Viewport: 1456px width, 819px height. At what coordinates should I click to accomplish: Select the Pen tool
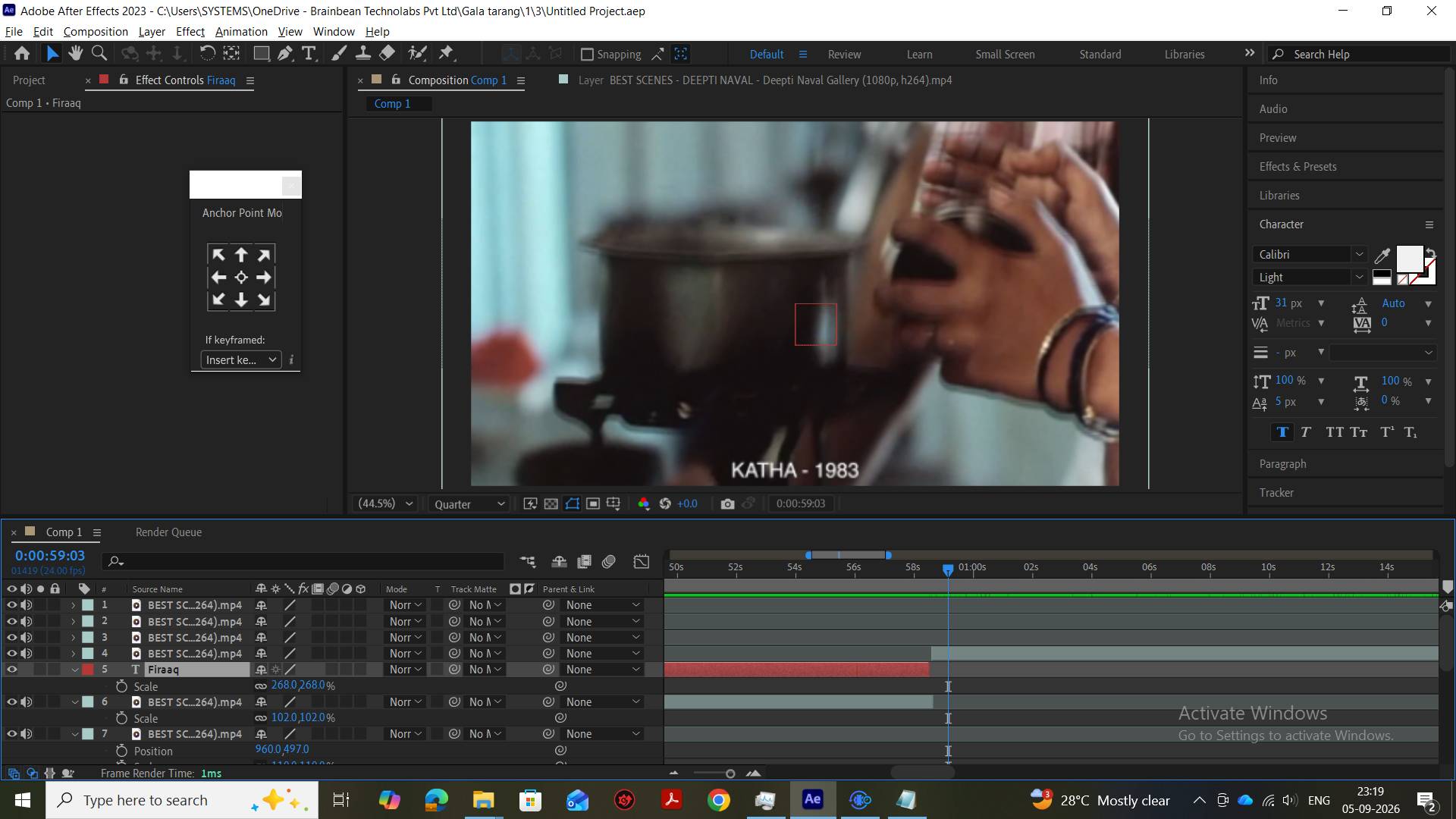click(285, 53)
